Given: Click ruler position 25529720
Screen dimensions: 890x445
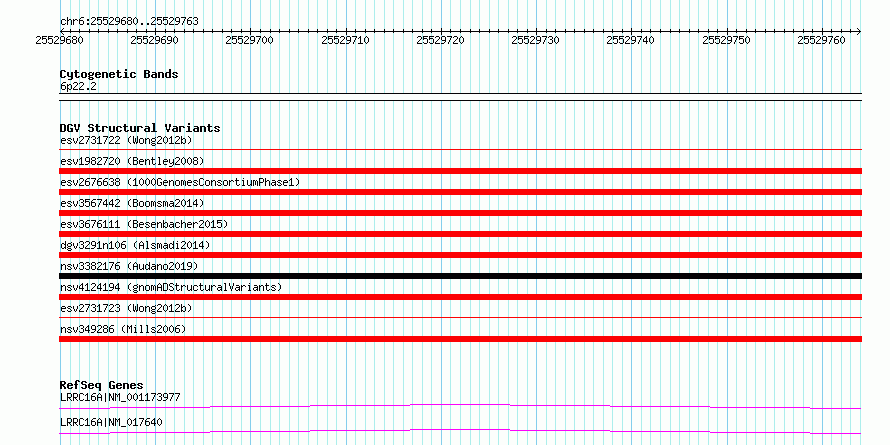Looking at the screenshot, I should tap(440, 40).
